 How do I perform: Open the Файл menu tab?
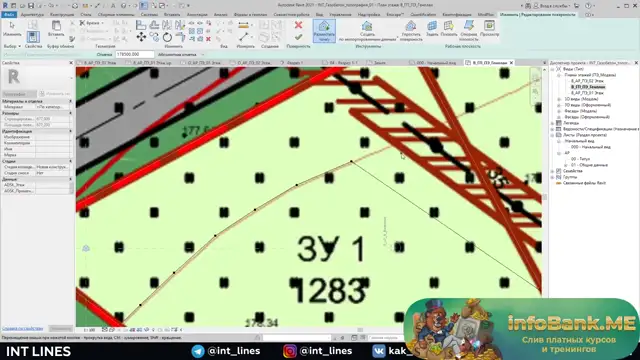click(x=9, y=14)
